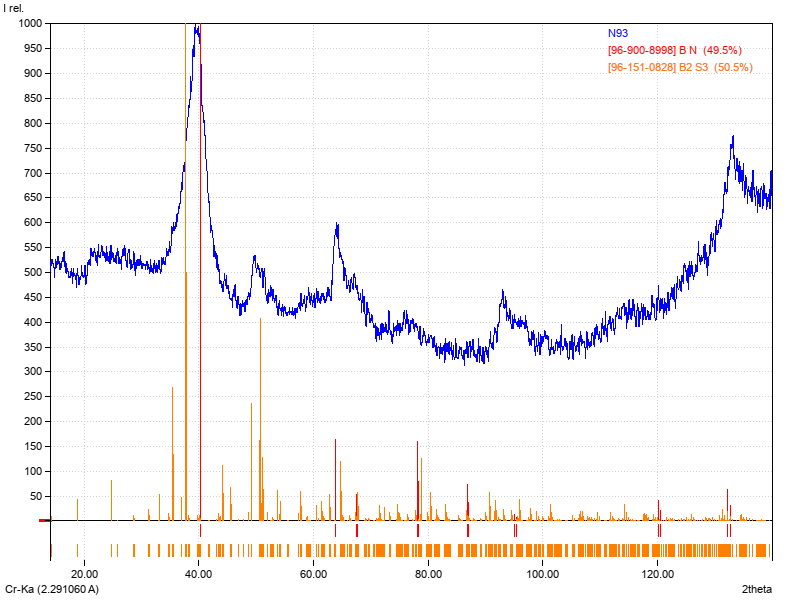Image resolution: width=800 pixels, height=600 pixels.
Task: Select the B2 S3 (50.5%) legend entry
Action: pos(680,67)
